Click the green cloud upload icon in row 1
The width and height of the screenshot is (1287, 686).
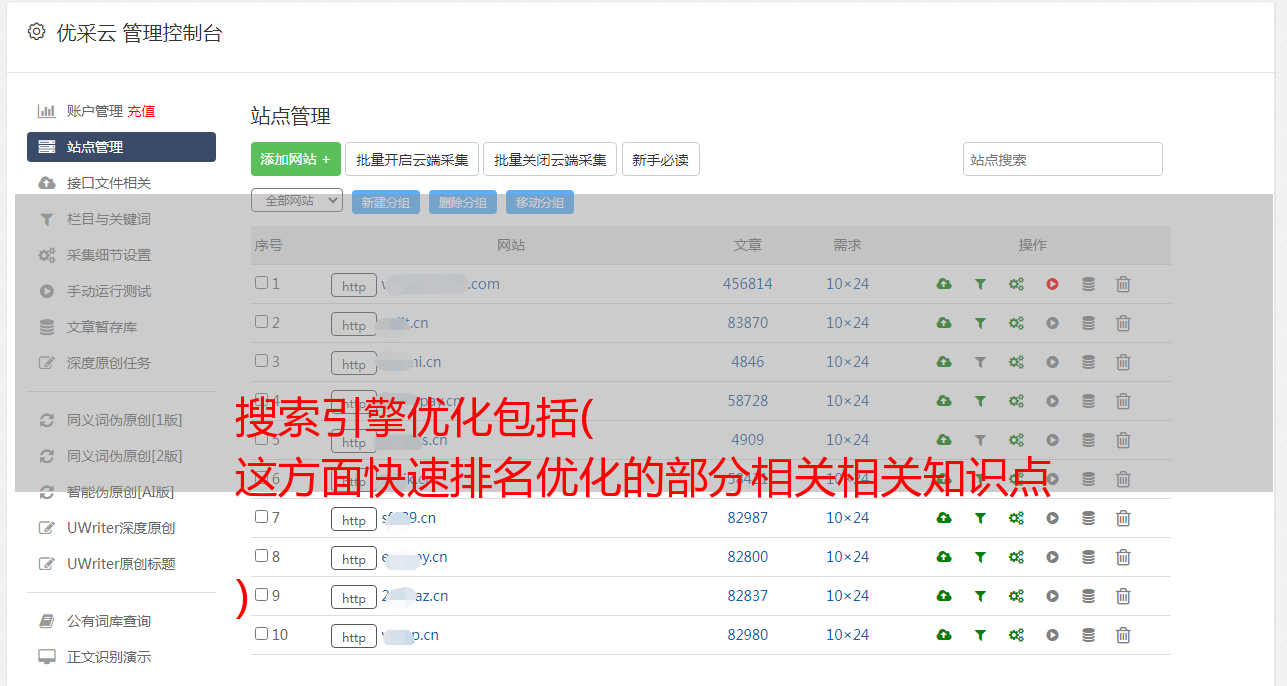[x=944, y=284]
